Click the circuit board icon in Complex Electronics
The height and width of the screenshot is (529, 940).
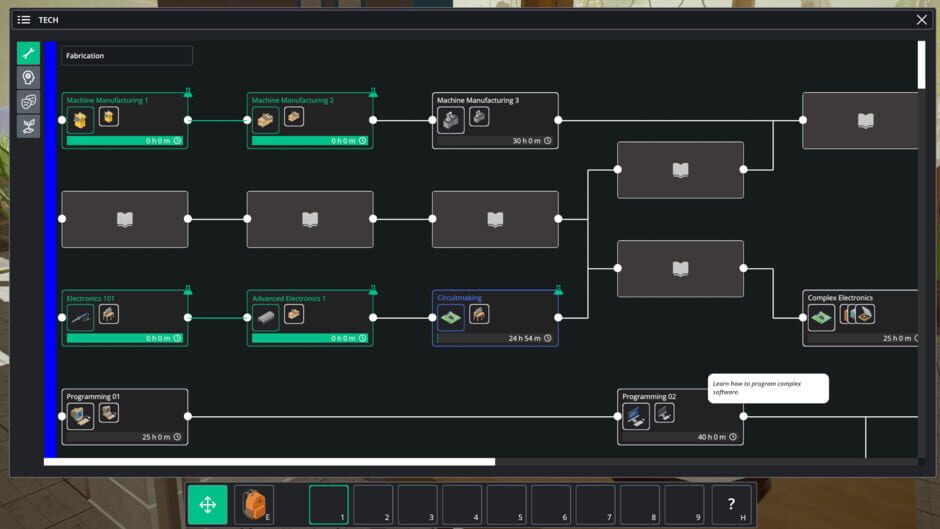point(821,318)
